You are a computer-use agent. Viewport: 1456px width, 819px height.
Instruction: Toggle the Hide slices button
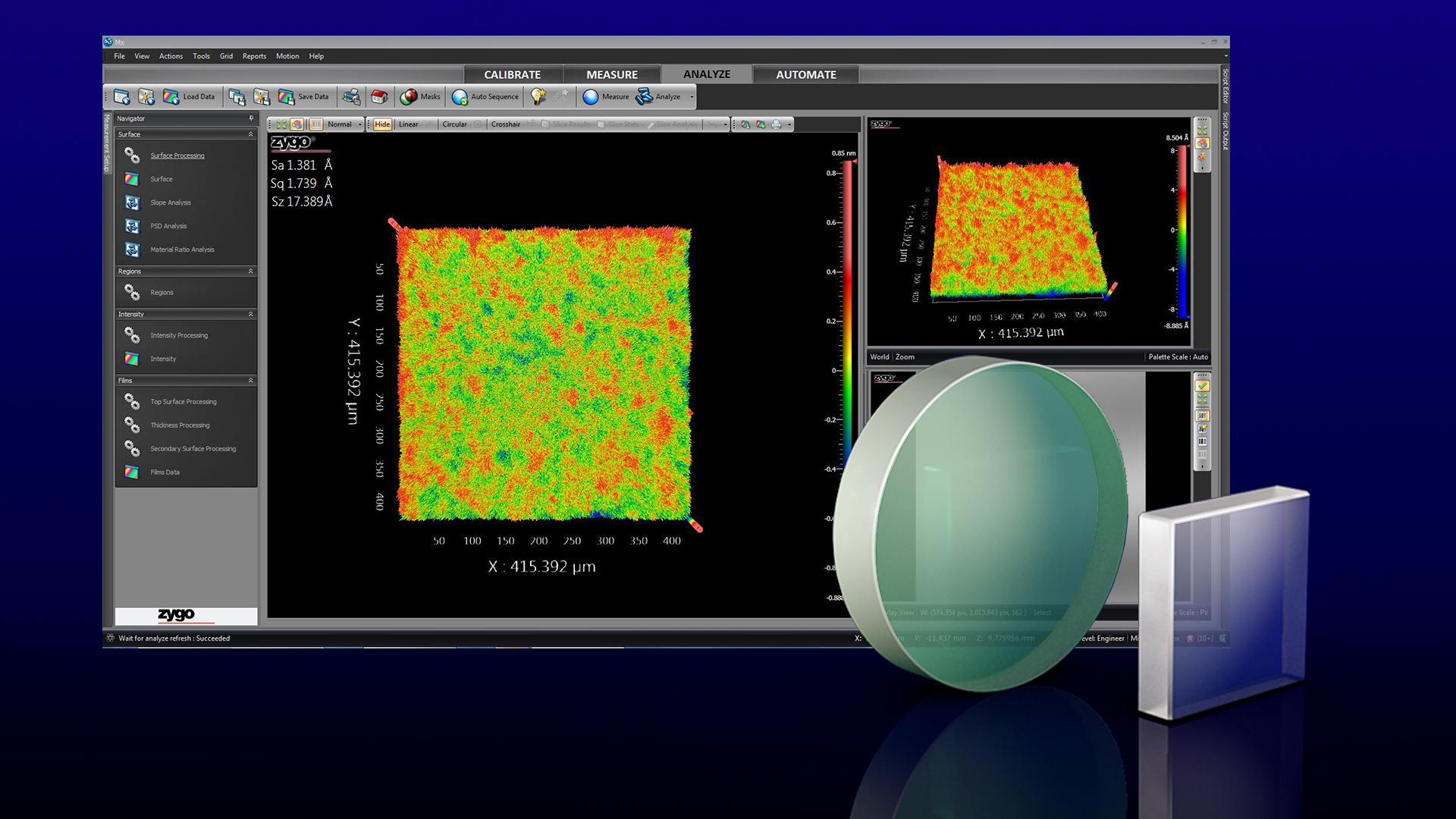(x=382, y=124)
